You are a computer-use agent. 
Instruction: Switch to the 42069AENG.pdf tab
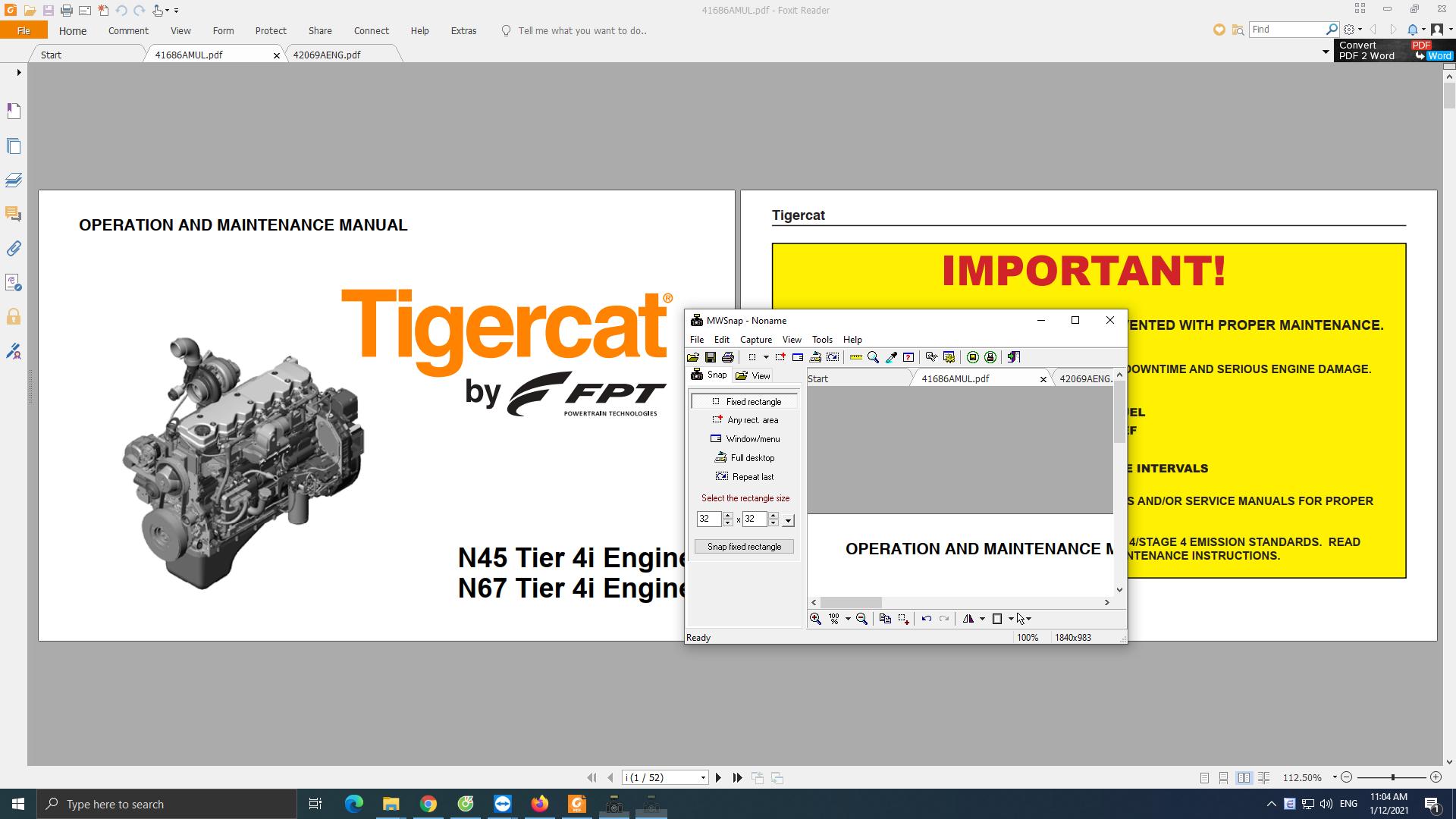coord(327,54)
